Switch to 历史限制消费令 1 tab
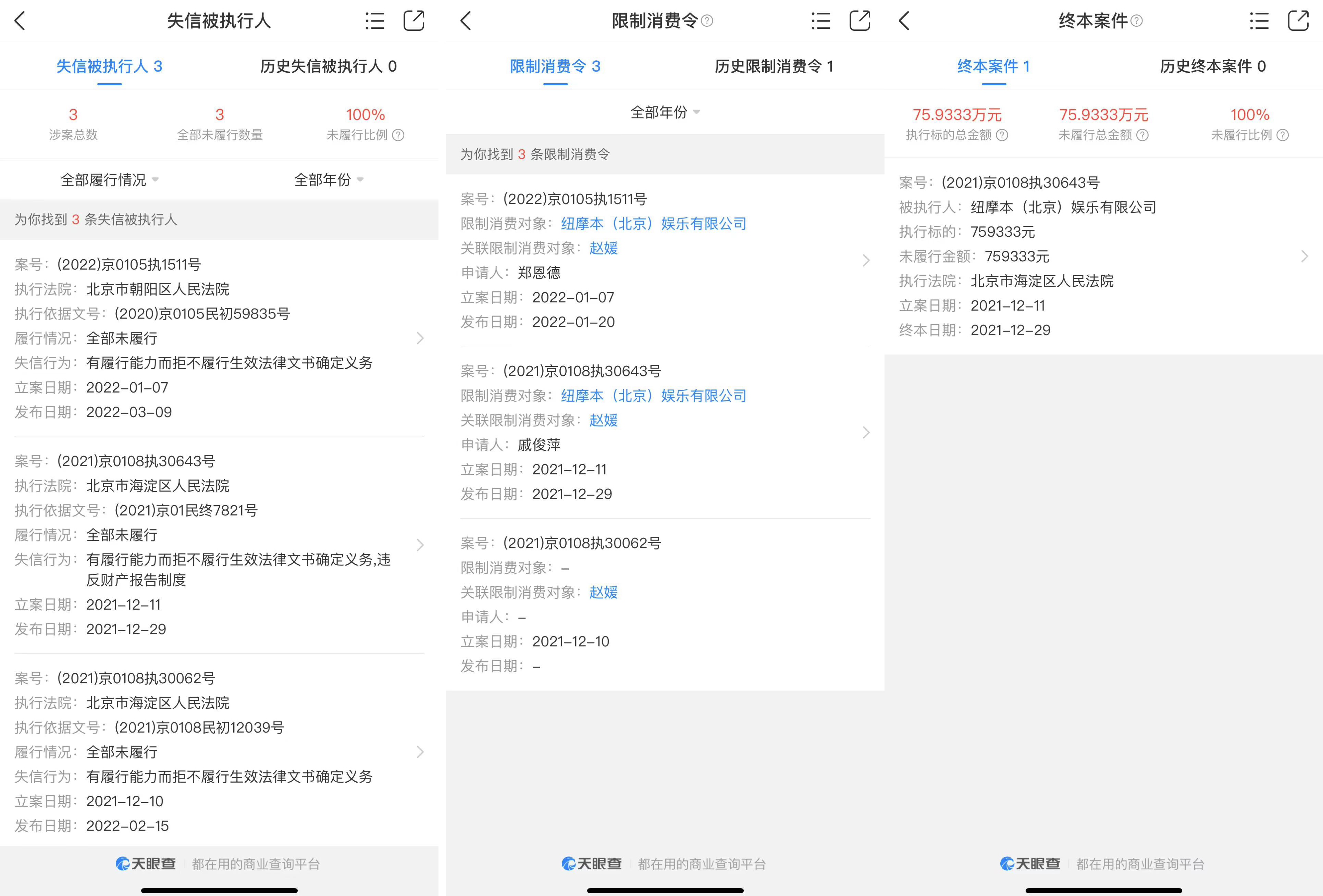 click(774, 66)
